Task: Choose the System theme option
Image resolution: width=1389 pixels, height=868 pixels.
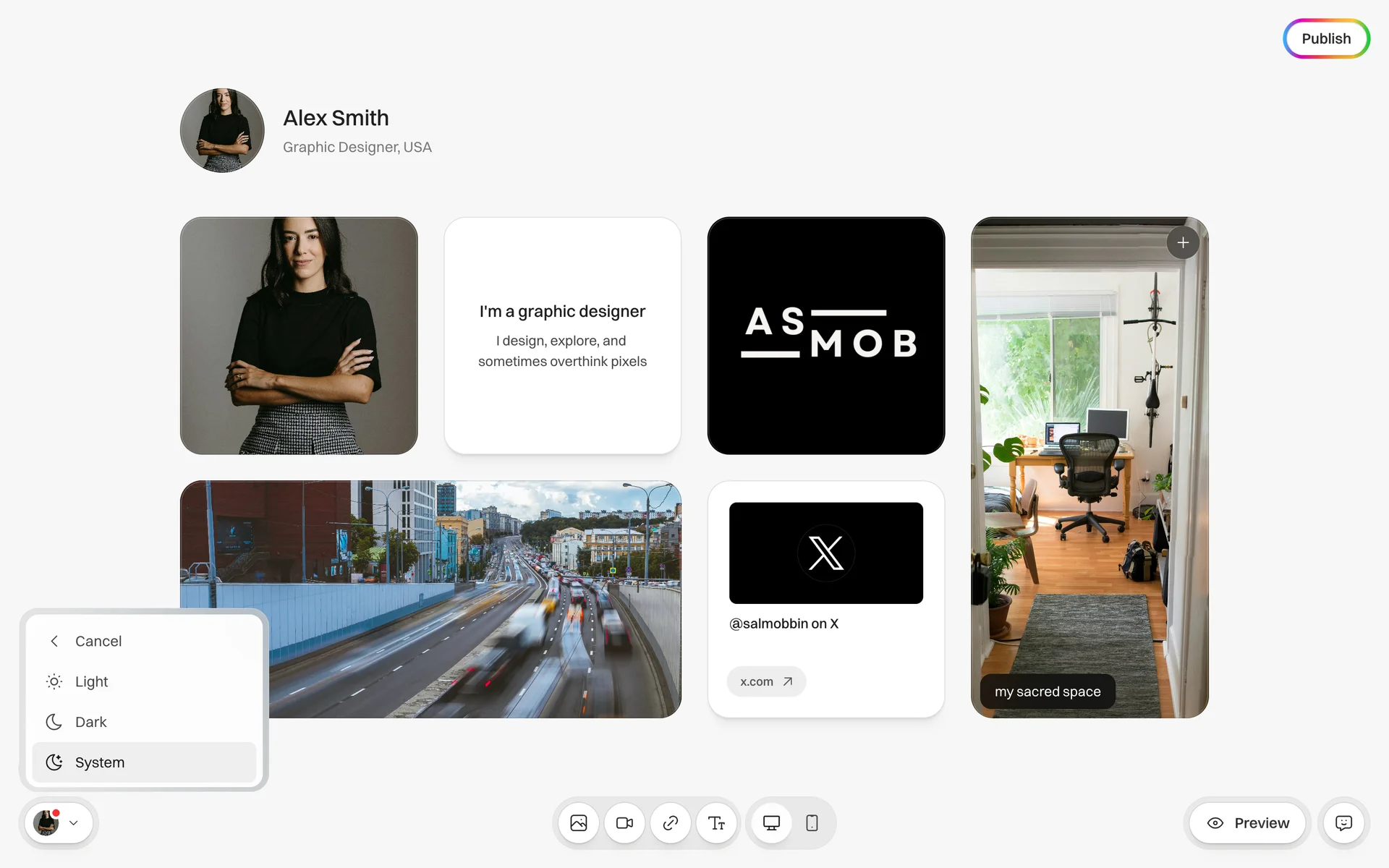Action: click(x=100, y=762)
